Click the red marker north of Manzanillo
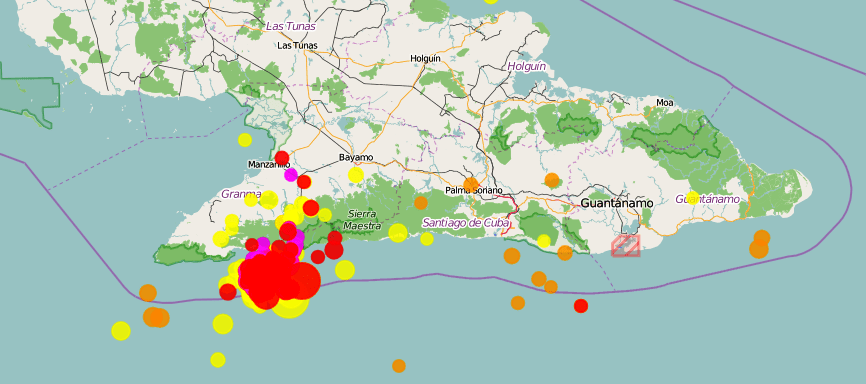This screenshot has height=384, width=866. [282, 157]
